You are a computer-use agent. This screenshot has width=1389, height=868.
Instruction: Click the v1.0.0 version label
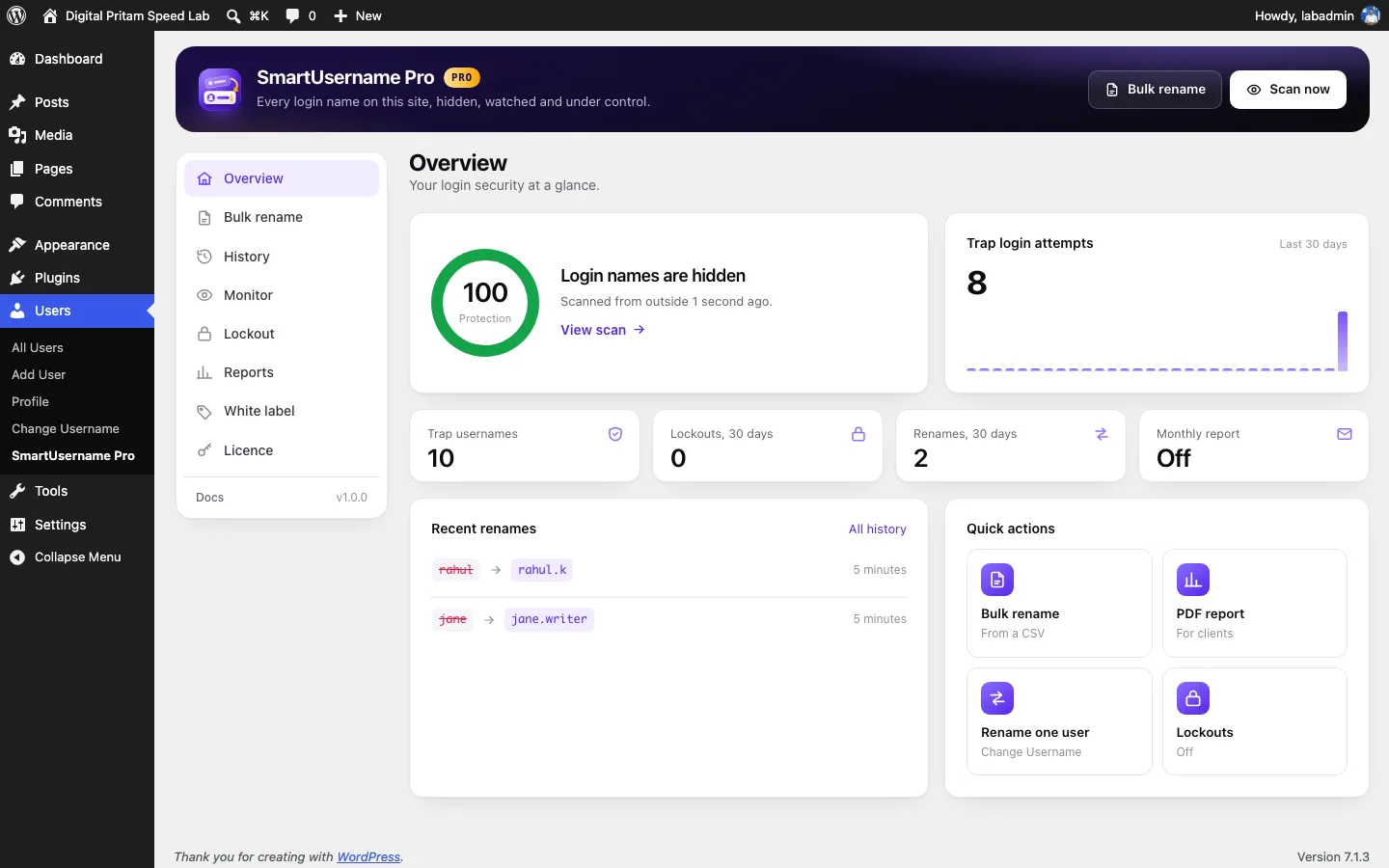(x=352, y=498)
